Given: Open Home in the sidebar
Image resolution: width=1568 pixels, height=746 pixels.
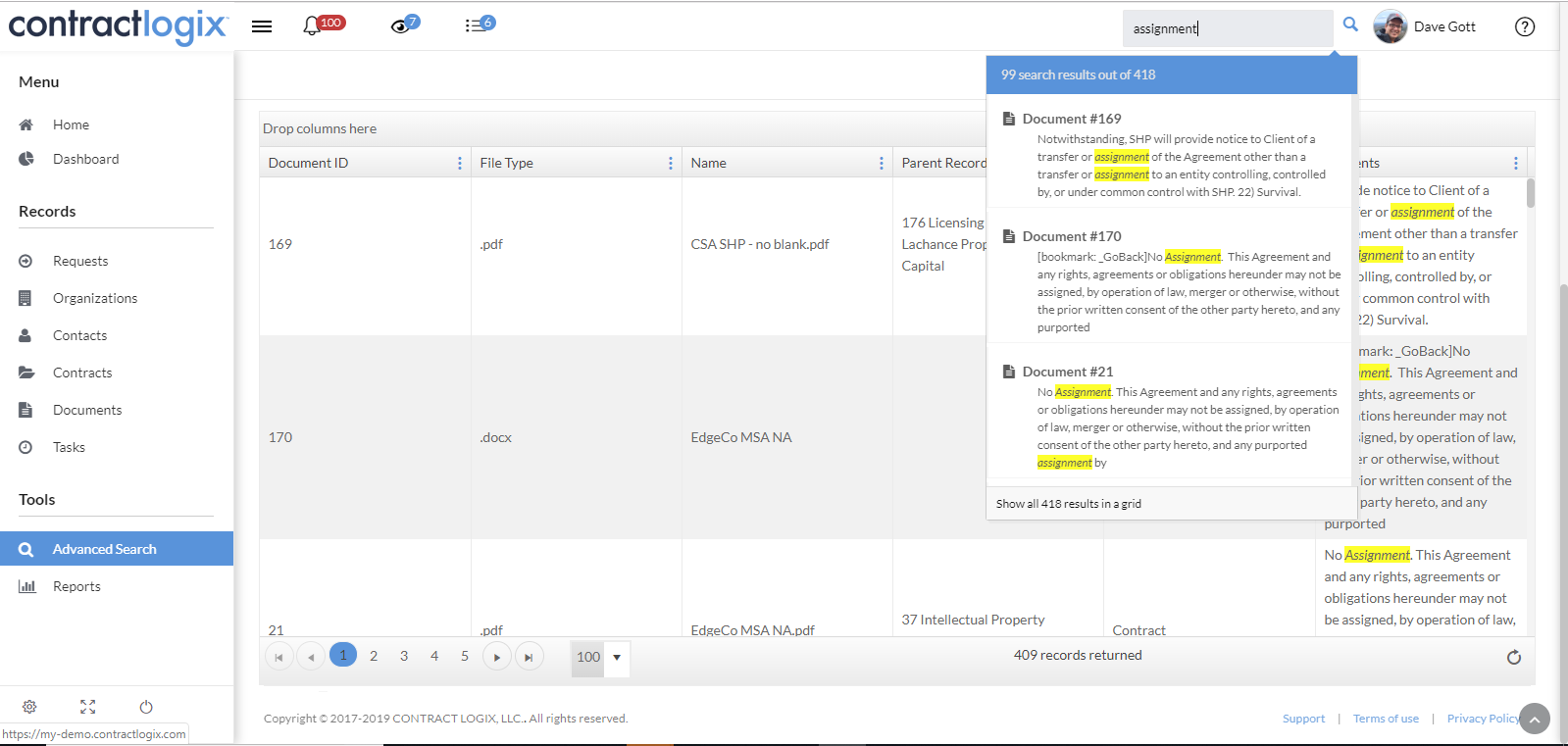Looking at the screenshot, I should (x=71, y=124).
